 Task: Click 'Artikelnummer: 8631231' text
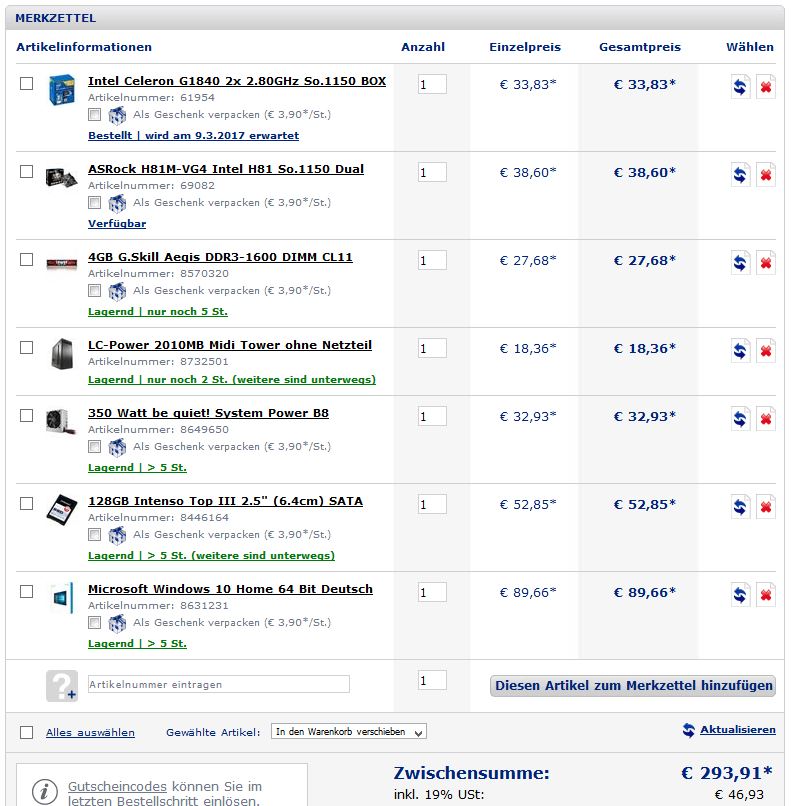coord(158,606)
